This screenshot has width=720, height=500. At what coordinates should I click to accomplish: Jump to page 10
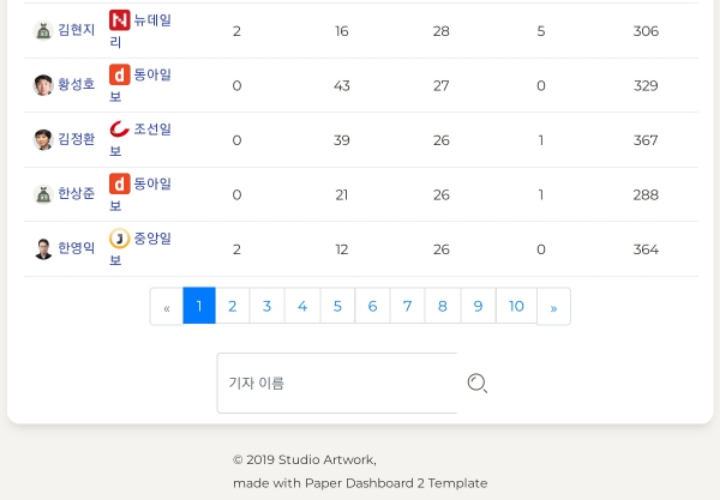pos(516,306)
